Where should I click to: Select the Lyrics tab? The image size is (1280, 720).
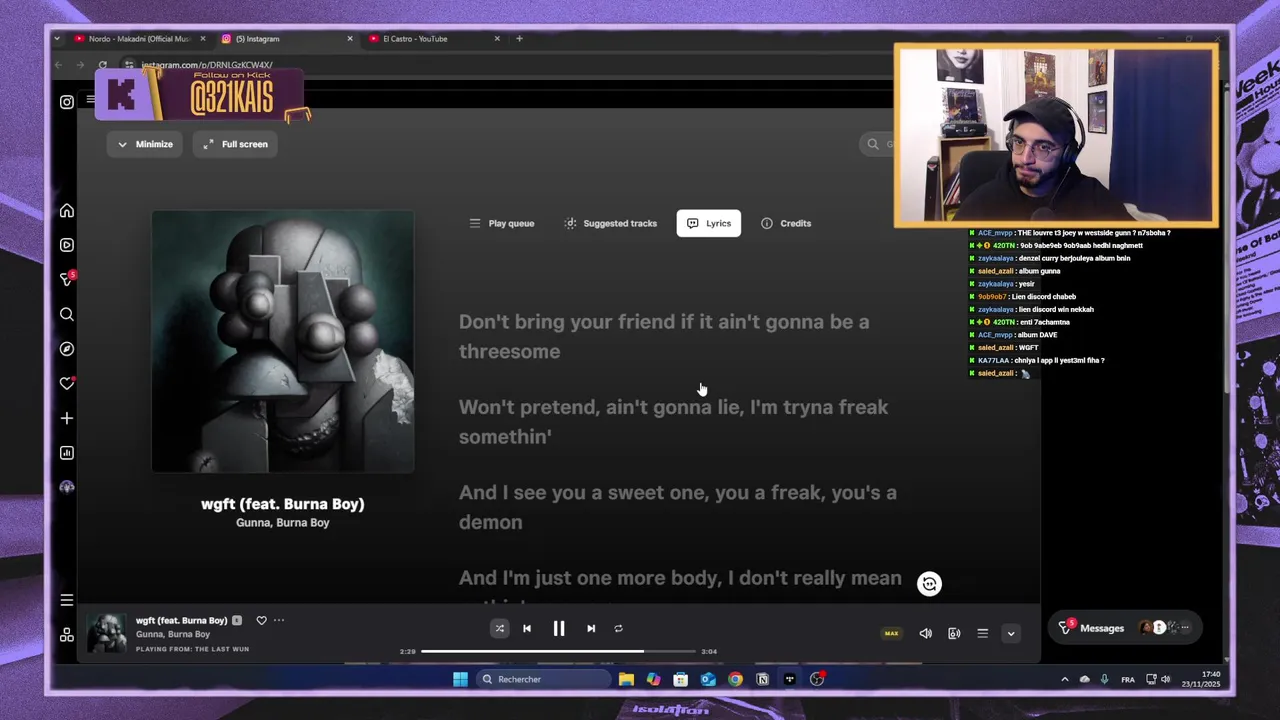pyautogui.click(x=708, y=223)
